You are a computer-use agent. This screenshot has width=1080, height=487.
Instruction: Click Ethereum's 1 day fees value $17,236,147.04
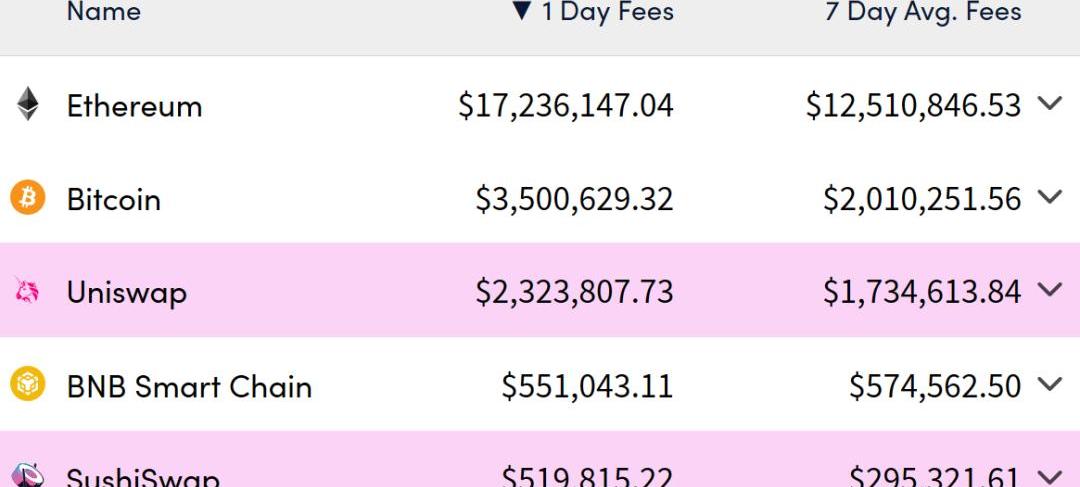565,105
